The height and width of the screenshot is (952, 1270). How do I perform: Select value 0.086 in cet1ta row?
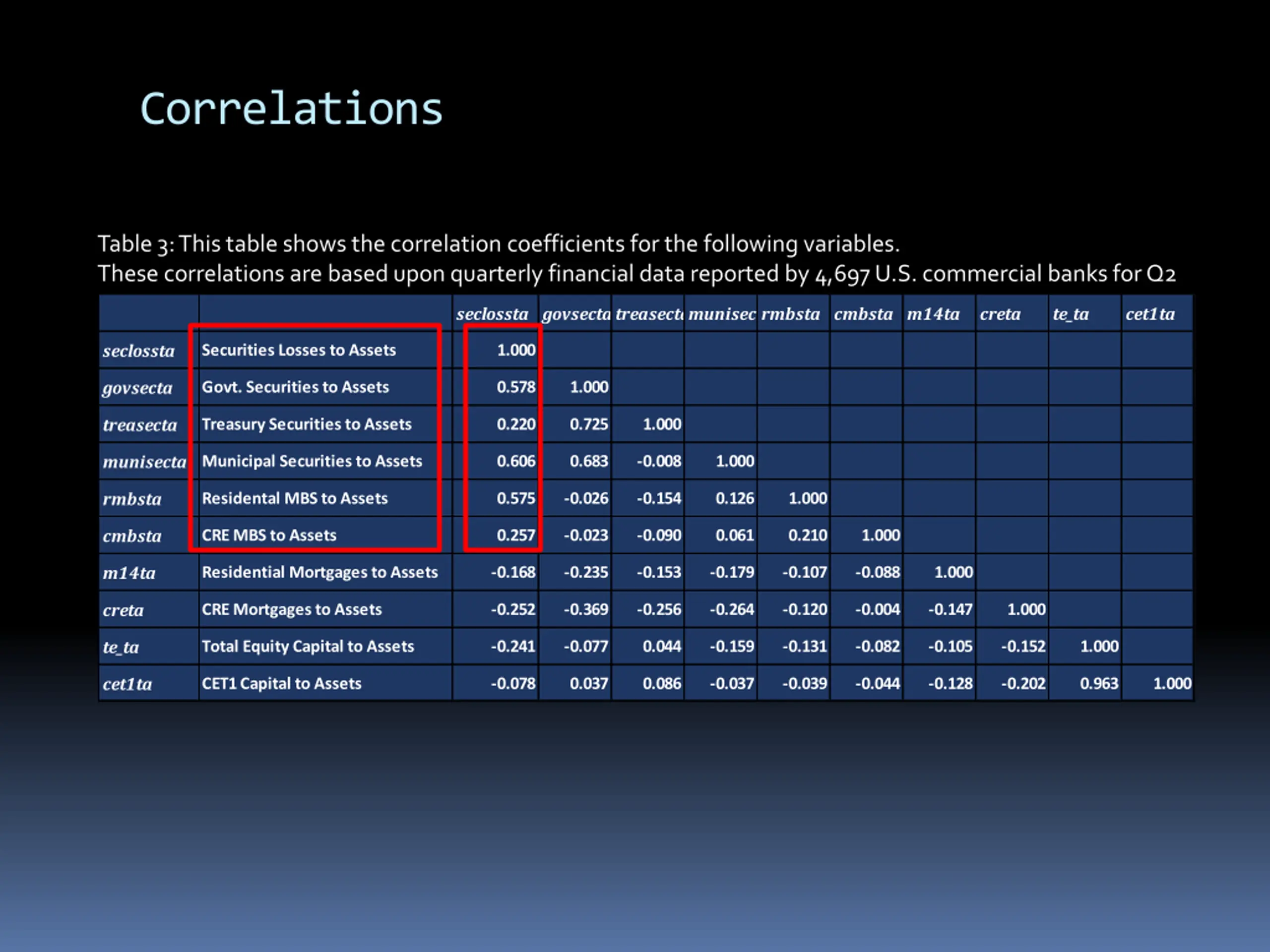coord(662,683)
